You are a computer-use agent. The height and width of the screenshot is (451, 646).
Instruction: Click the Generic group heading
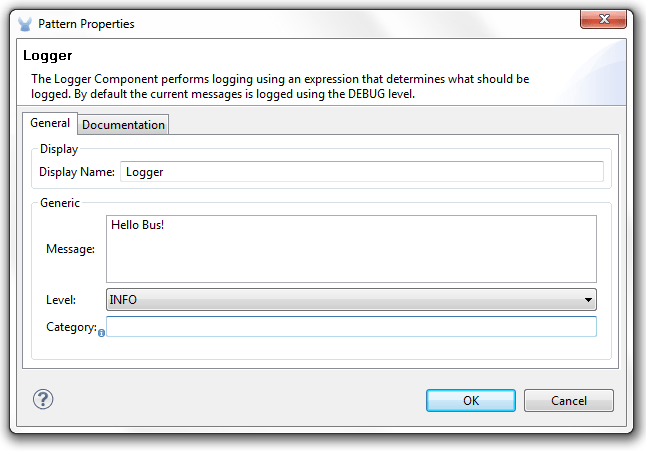[60, 203]
